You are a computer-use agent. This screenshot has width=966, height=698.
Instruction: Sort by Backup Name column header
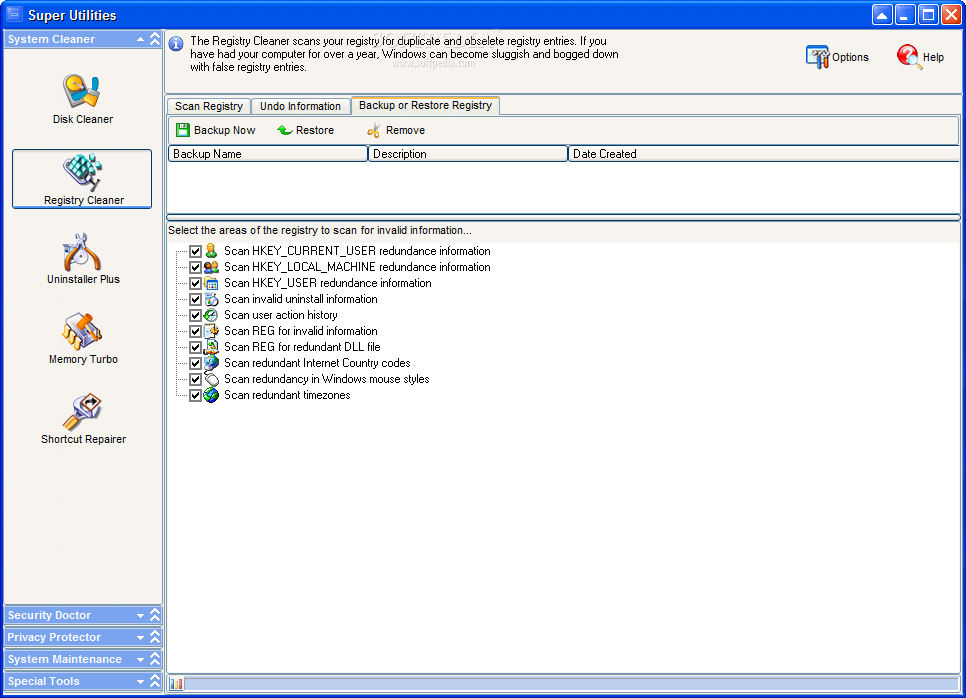pos(268,154)
